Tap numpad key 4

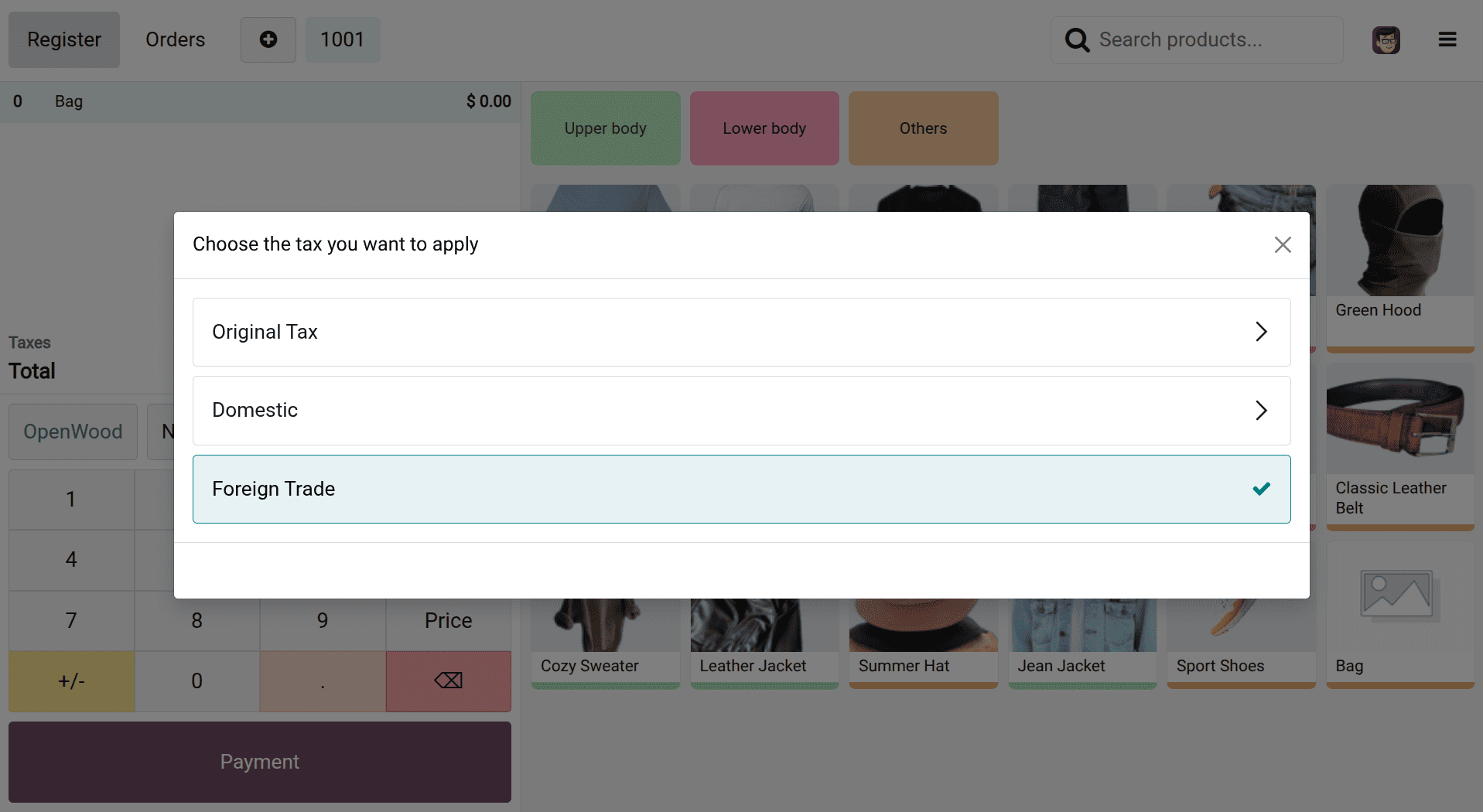point(71,560)
